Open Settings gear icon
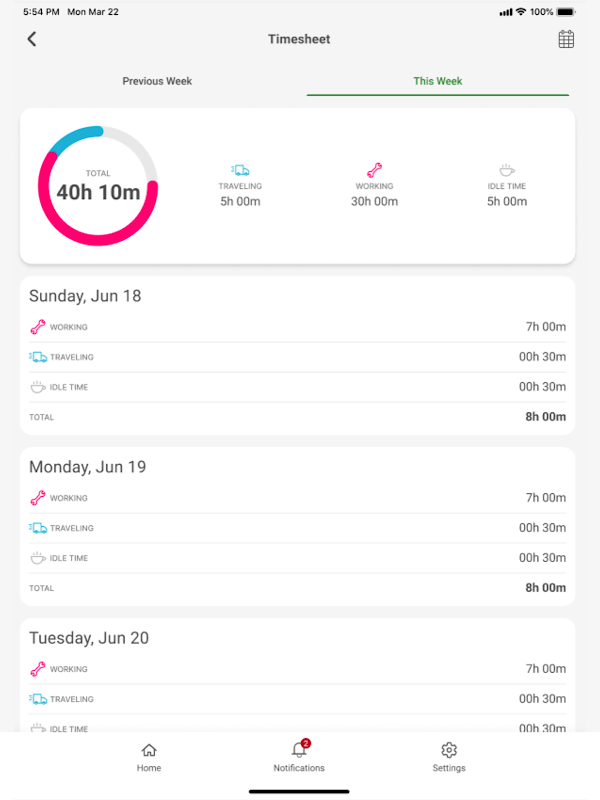 click(449, 751)
